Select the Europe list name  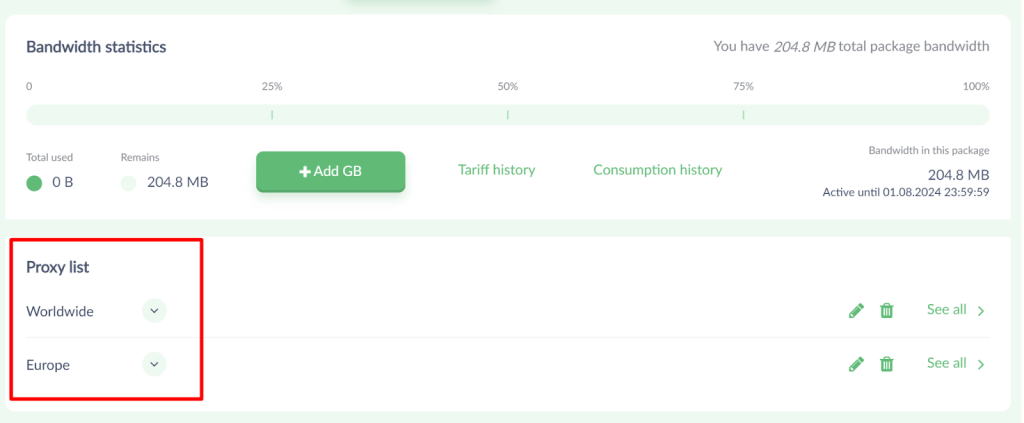tap(48, 365)
